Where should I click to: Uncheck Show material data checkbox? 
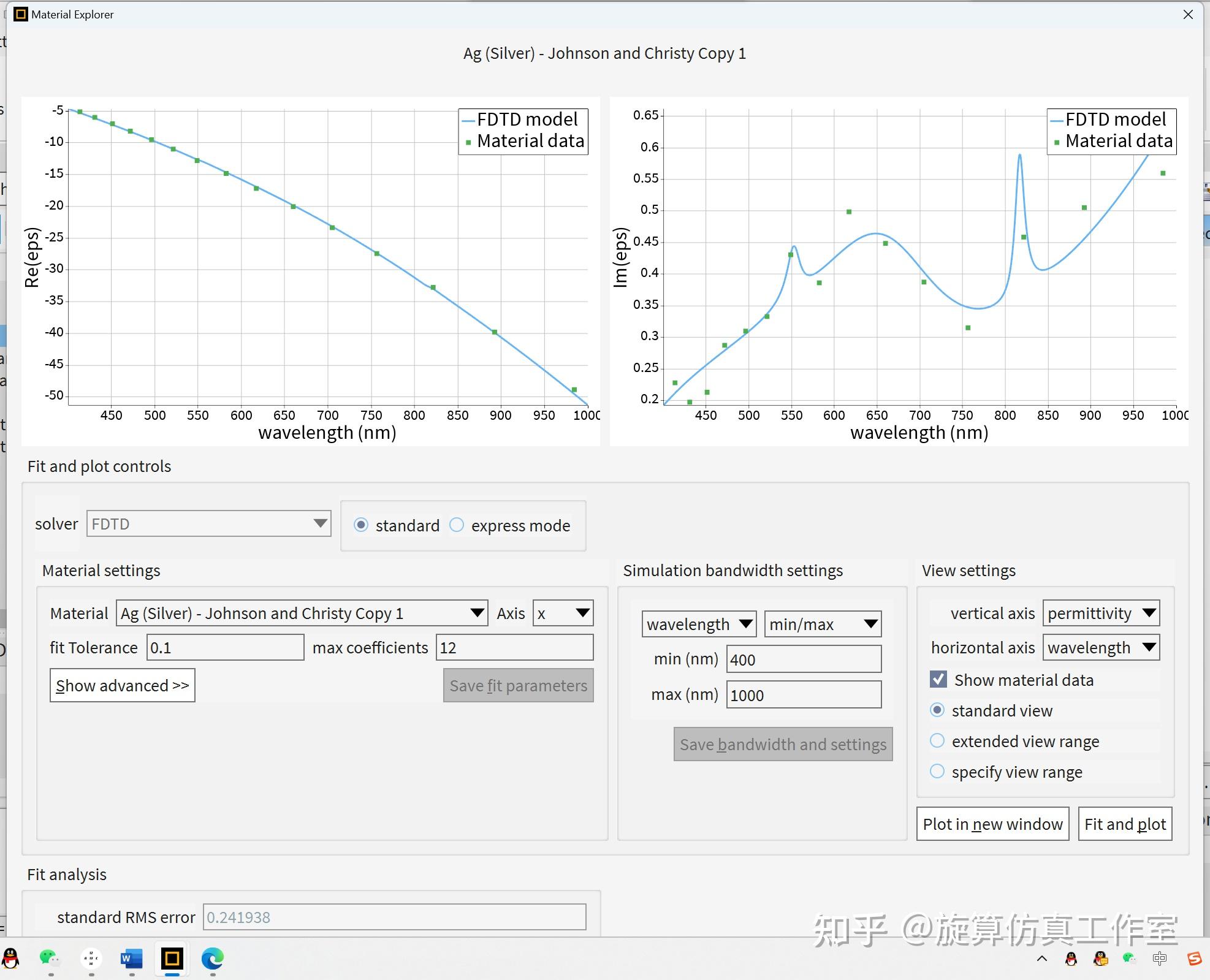click(x=938, y=679)
